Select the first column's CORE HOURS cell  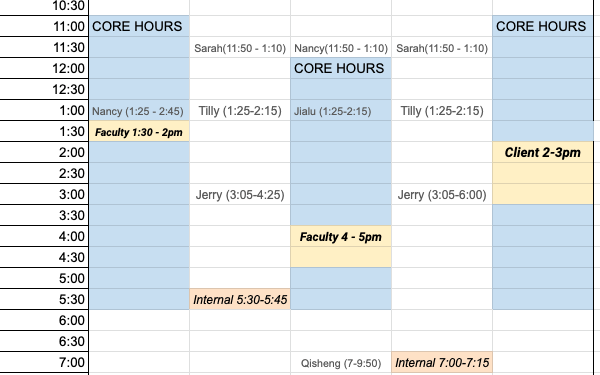139,26
